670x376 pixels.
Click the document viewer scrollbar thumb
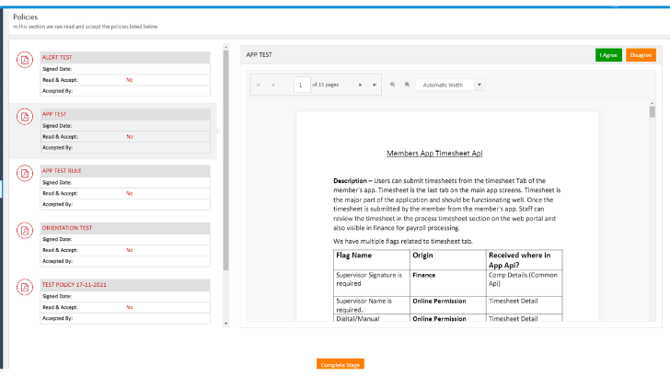tap(652, 112)
